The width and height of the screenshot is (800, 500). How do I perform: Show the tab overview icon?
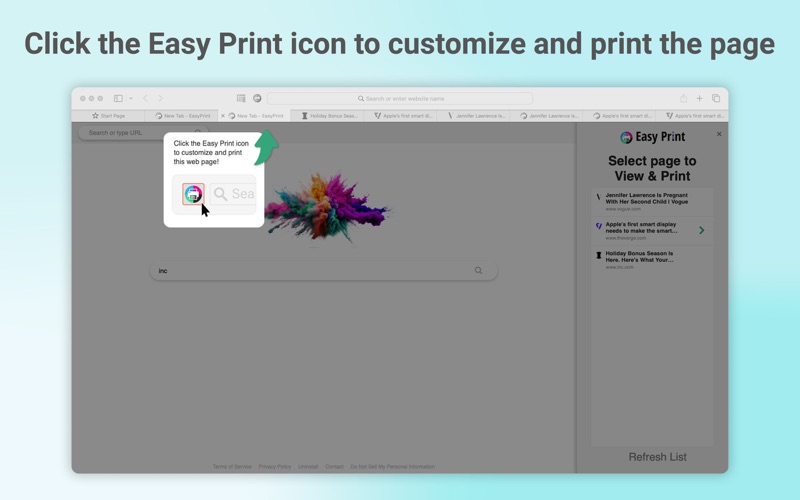coord(716,98)
